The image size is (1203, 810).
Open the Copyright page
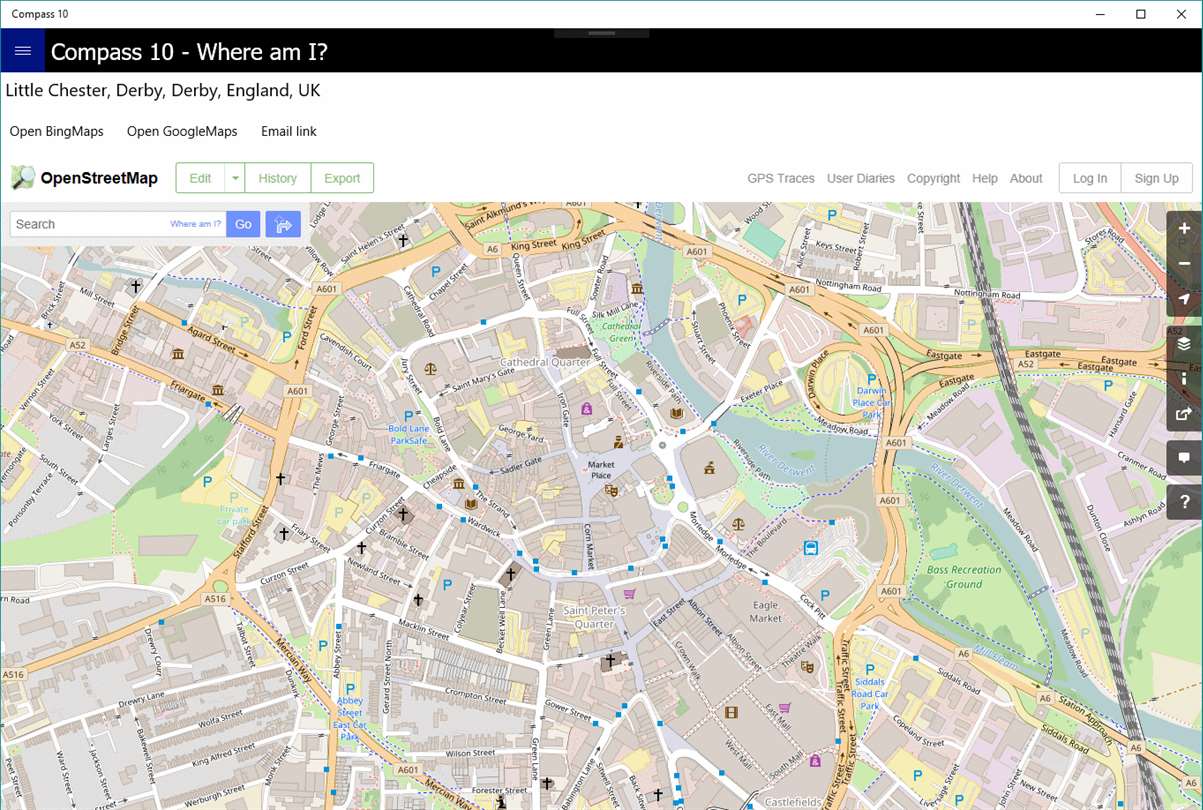[933, 178]
